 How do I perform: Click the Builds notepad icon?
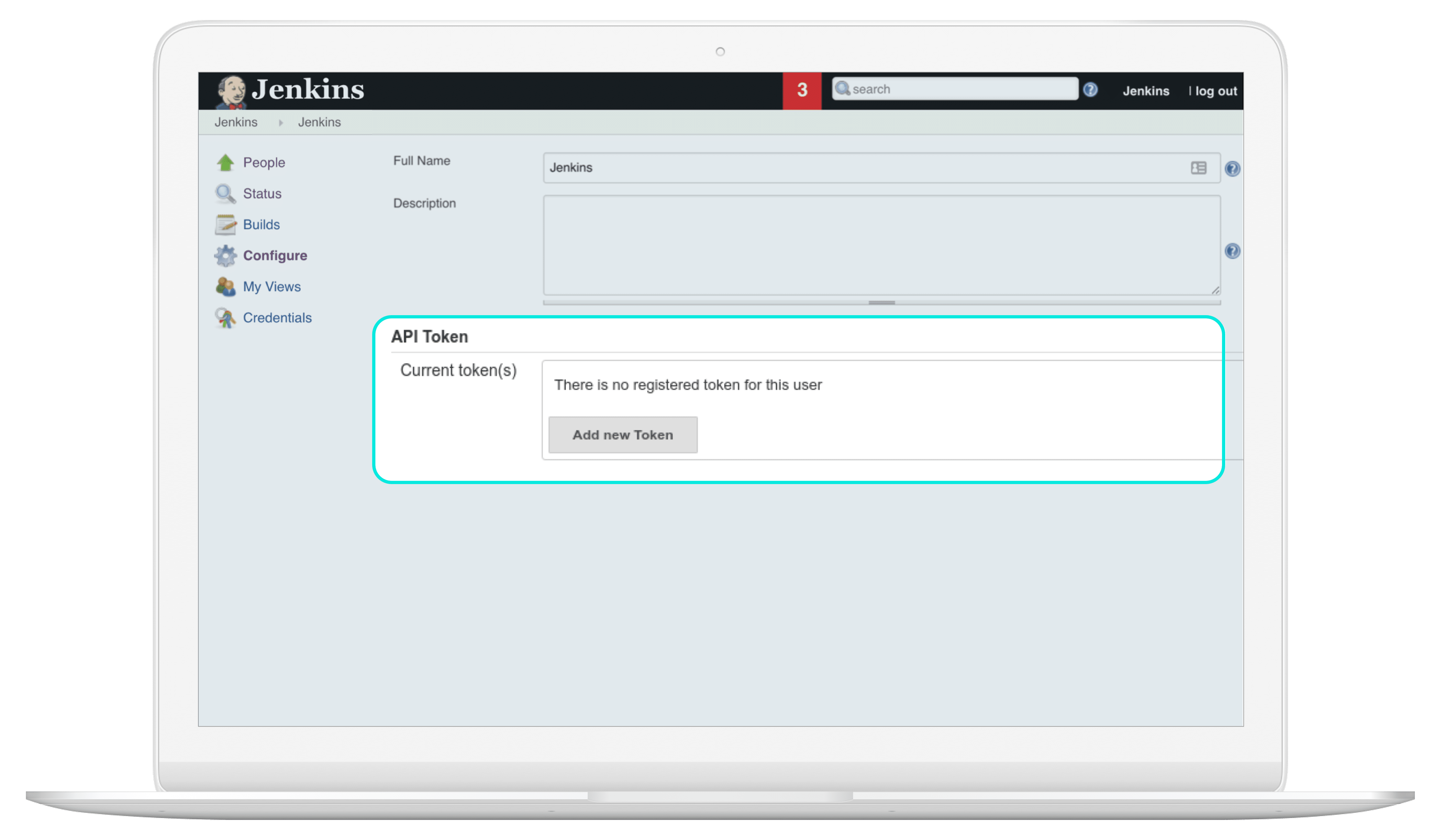tap(225, 224)
